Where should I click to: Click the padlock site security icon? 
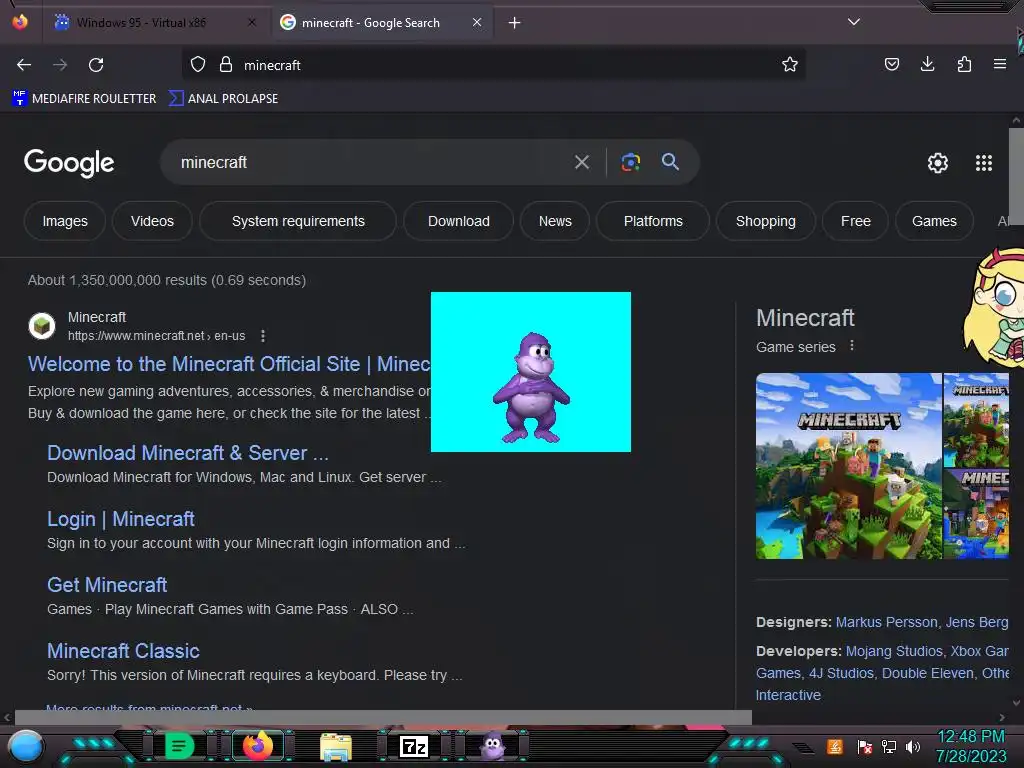226,65
